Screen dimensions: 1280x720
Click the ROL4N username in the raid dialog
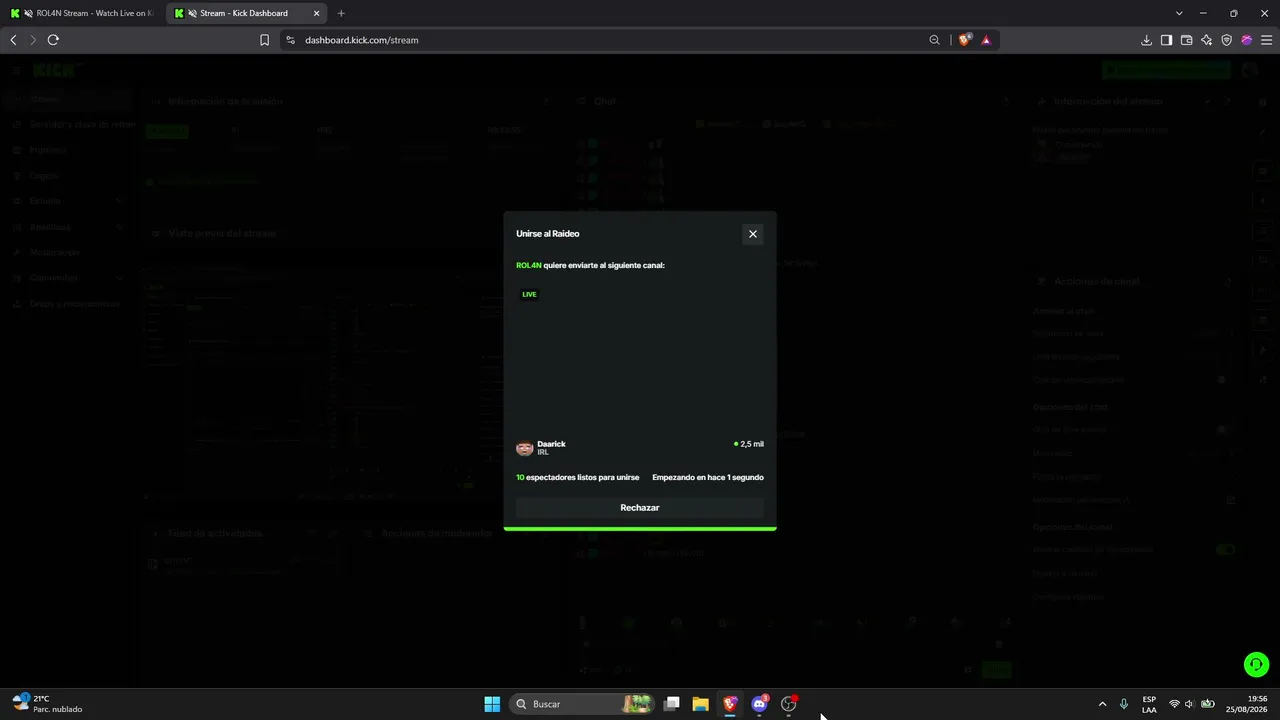point(528,265)
